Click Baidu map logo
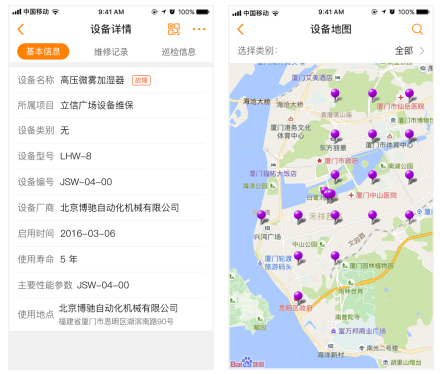This screenshot has height=374, width=440. [247, 363]
